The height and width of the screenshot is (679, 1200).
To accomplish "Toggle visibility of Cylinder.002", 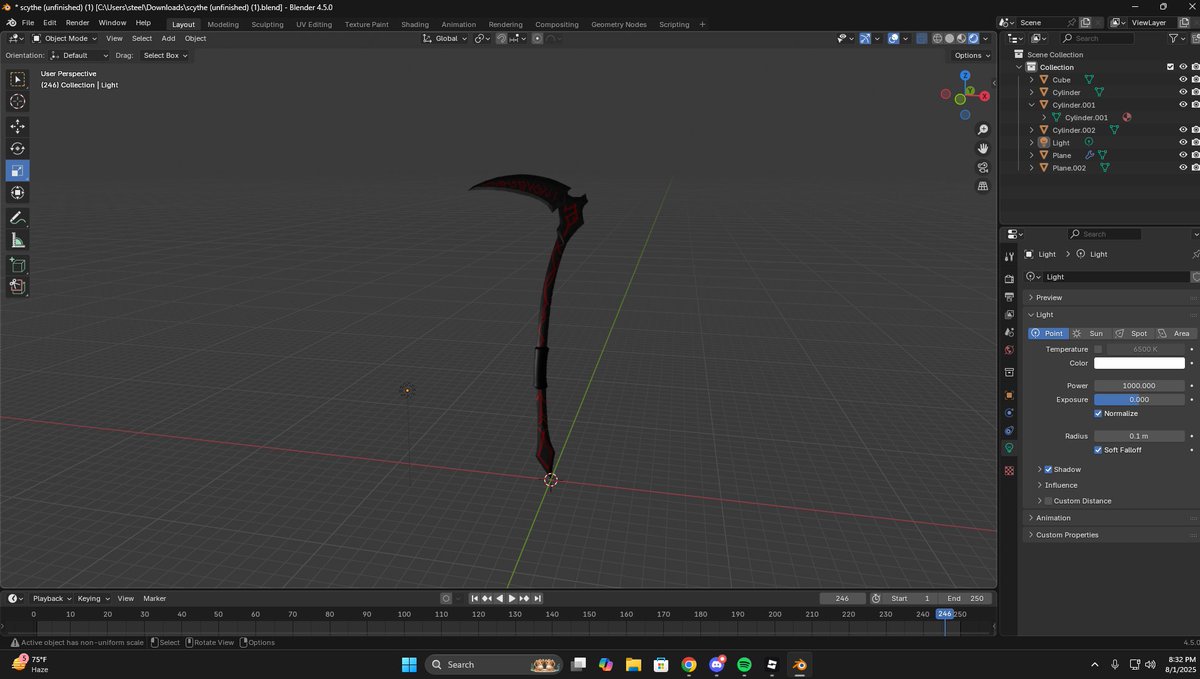I will pyautogui.click(x=1183, y=130).
